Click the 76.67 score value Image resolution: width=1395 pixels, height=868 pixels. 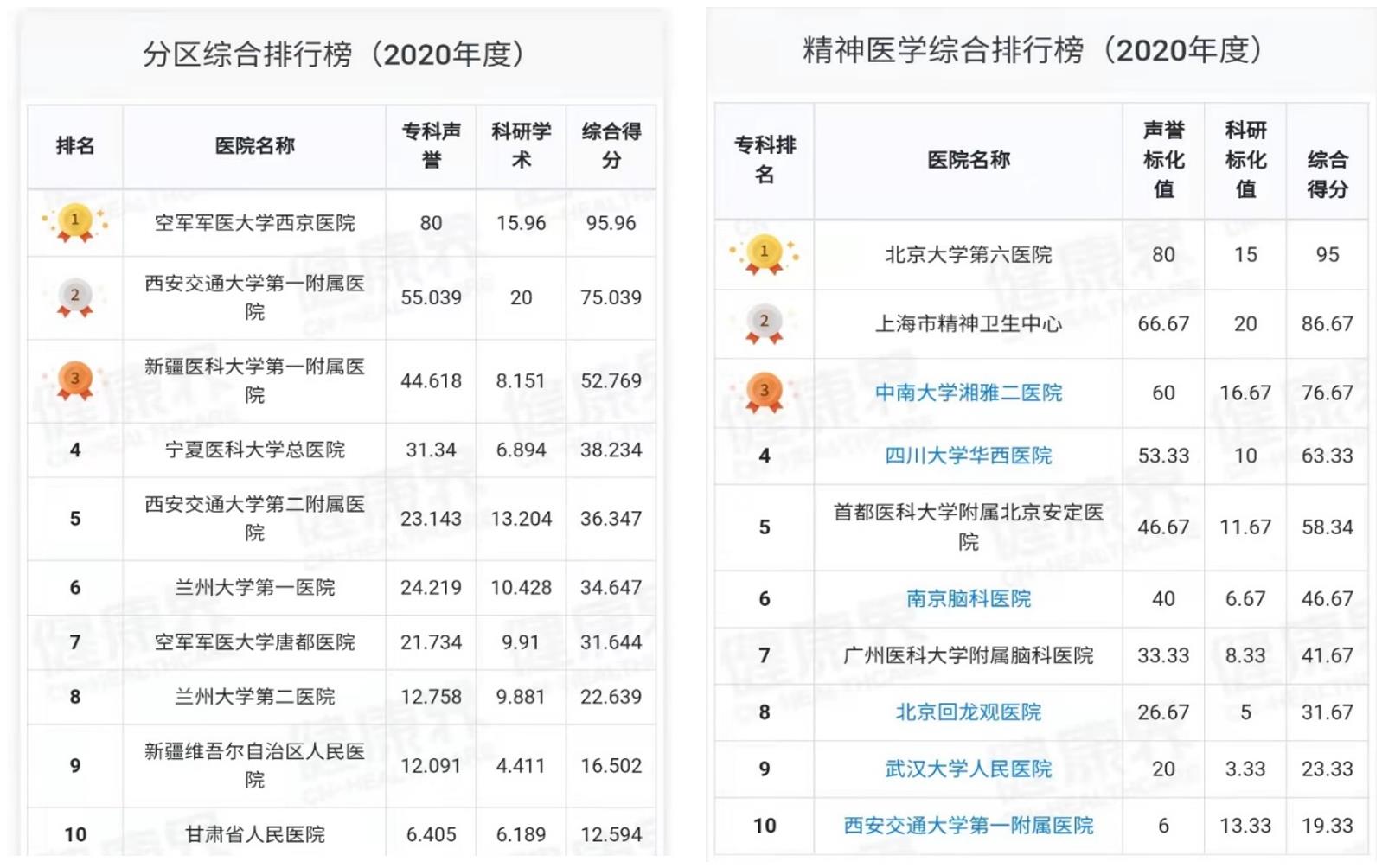1328,393
